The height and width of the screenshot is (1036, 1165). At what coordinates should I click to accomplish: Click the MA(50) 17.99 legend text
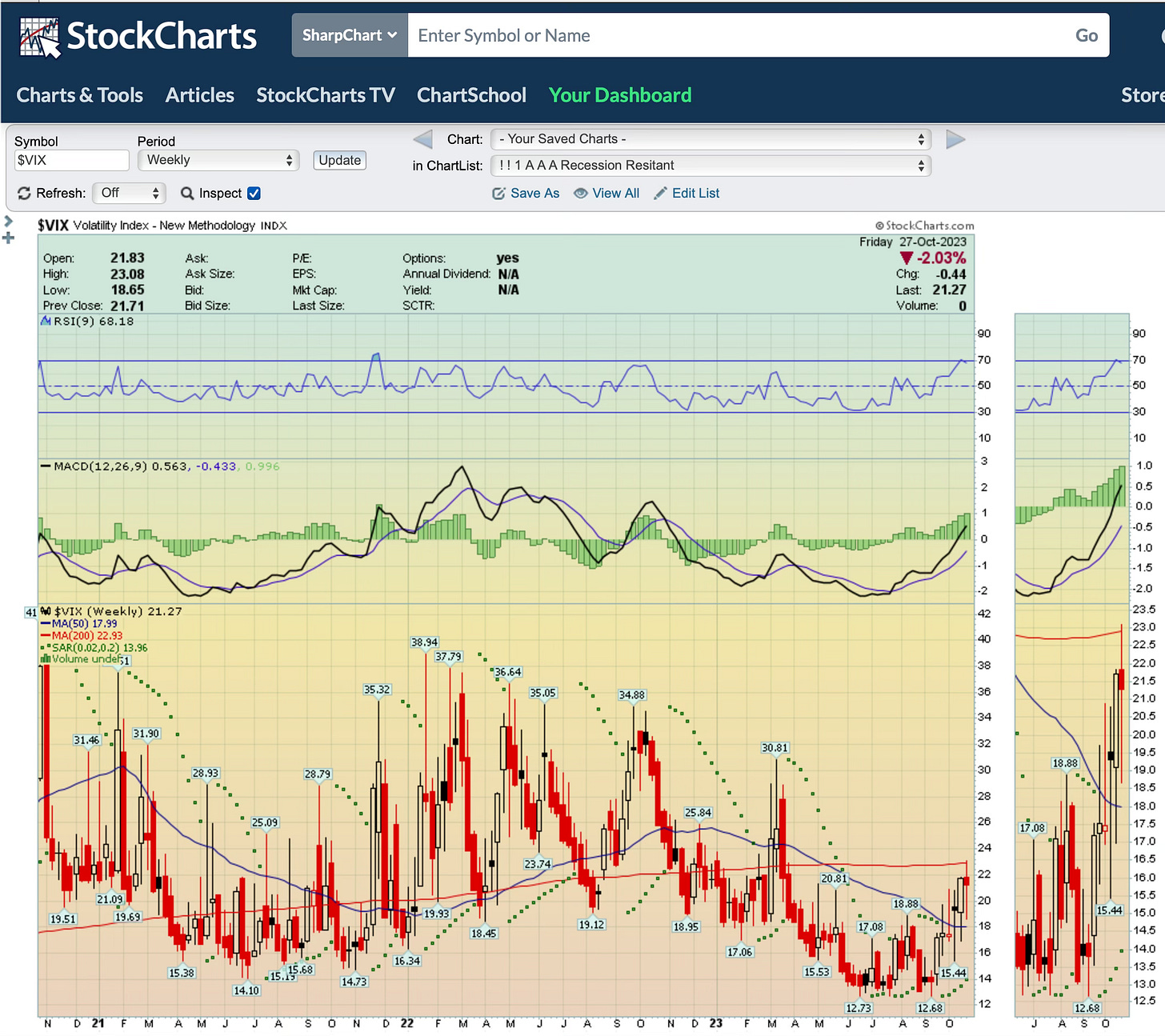click(x=84, y=624)
